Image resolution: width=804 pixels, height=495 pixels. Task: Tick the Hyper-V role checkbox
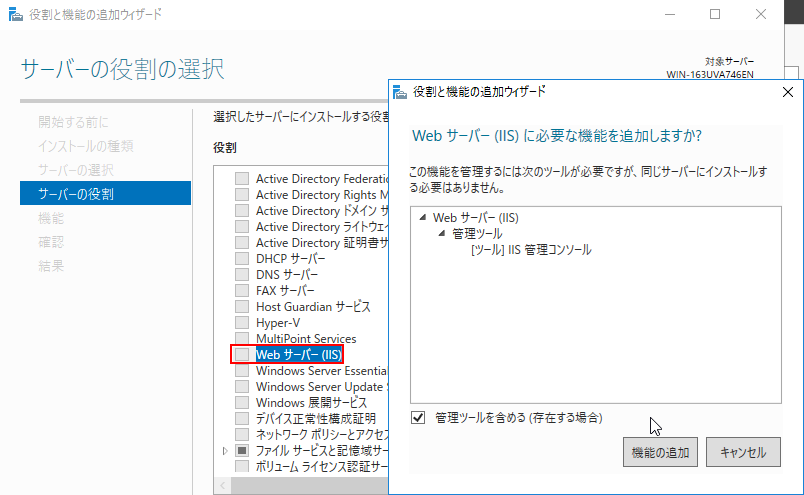[241, 323]
